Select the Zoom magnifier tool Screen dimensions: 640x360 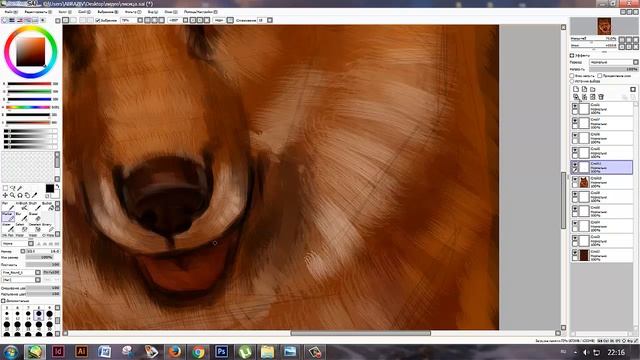click(x=13, y=196)
